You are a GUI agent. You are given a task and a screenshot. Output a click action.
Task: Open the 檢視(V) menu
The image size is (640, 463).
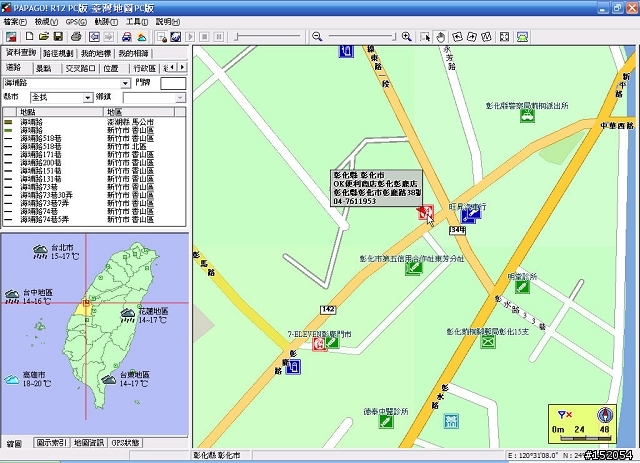(x=46, y=22)
